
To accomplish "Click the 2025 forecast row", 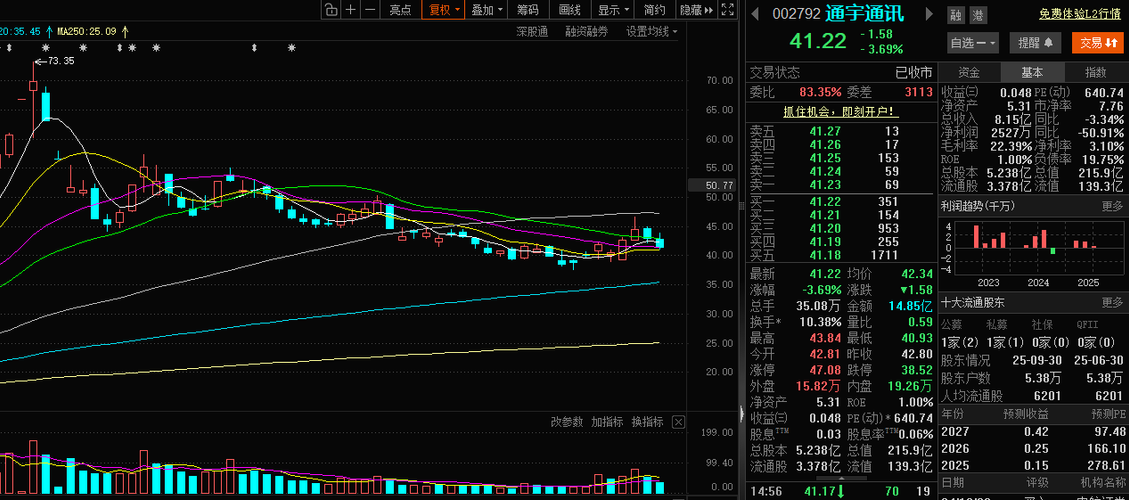I will [x=1033, y=465].
